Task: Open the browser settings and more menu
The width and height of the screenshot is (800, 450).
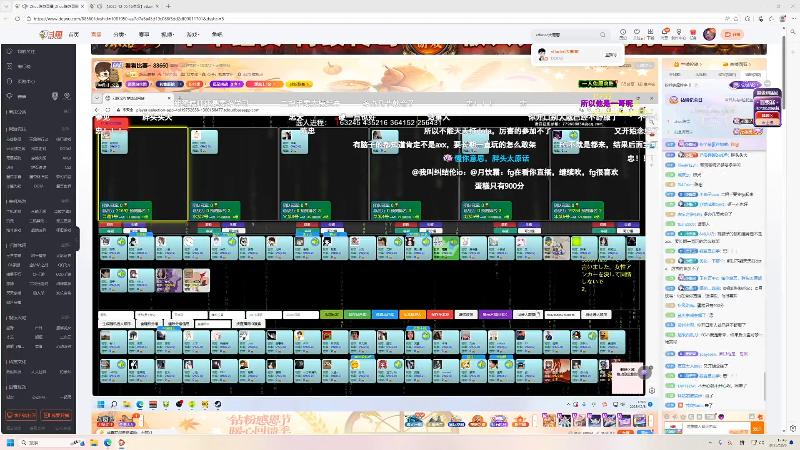Action: [x=793, y=18]
